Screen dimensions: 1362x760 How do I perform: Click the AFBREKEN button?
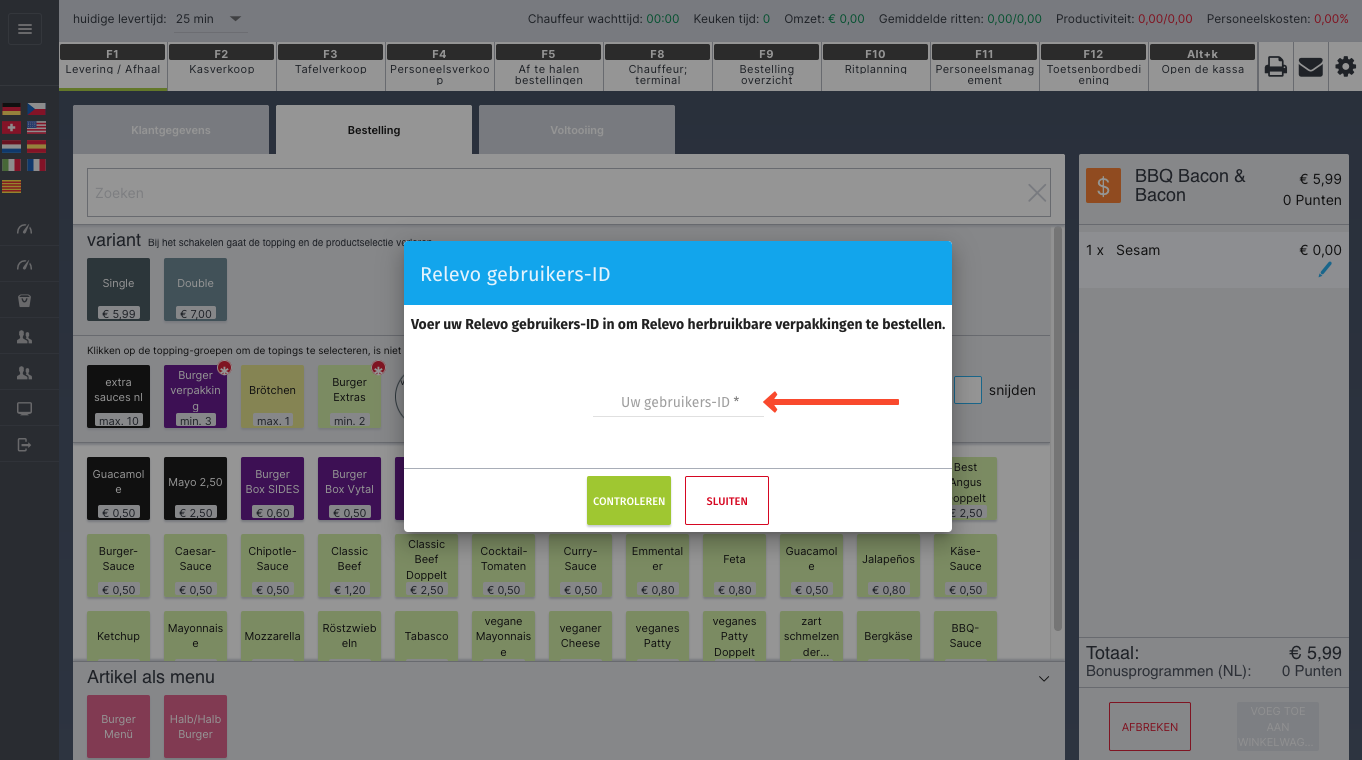pyautogui.click(x=1150, y=727)
